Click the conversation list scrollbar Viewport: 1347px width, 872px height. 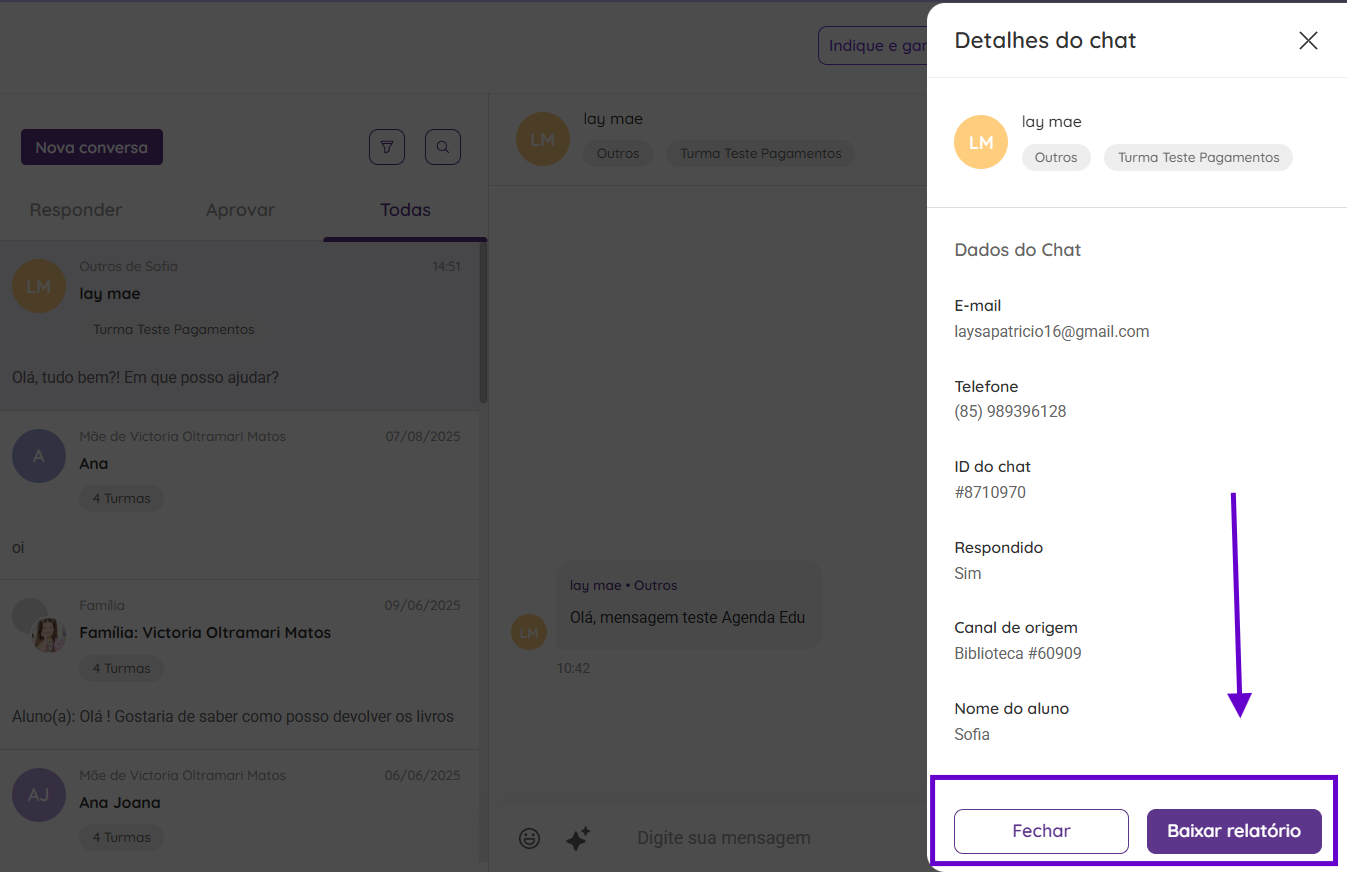pyautogui.click(x=484, y=322)
